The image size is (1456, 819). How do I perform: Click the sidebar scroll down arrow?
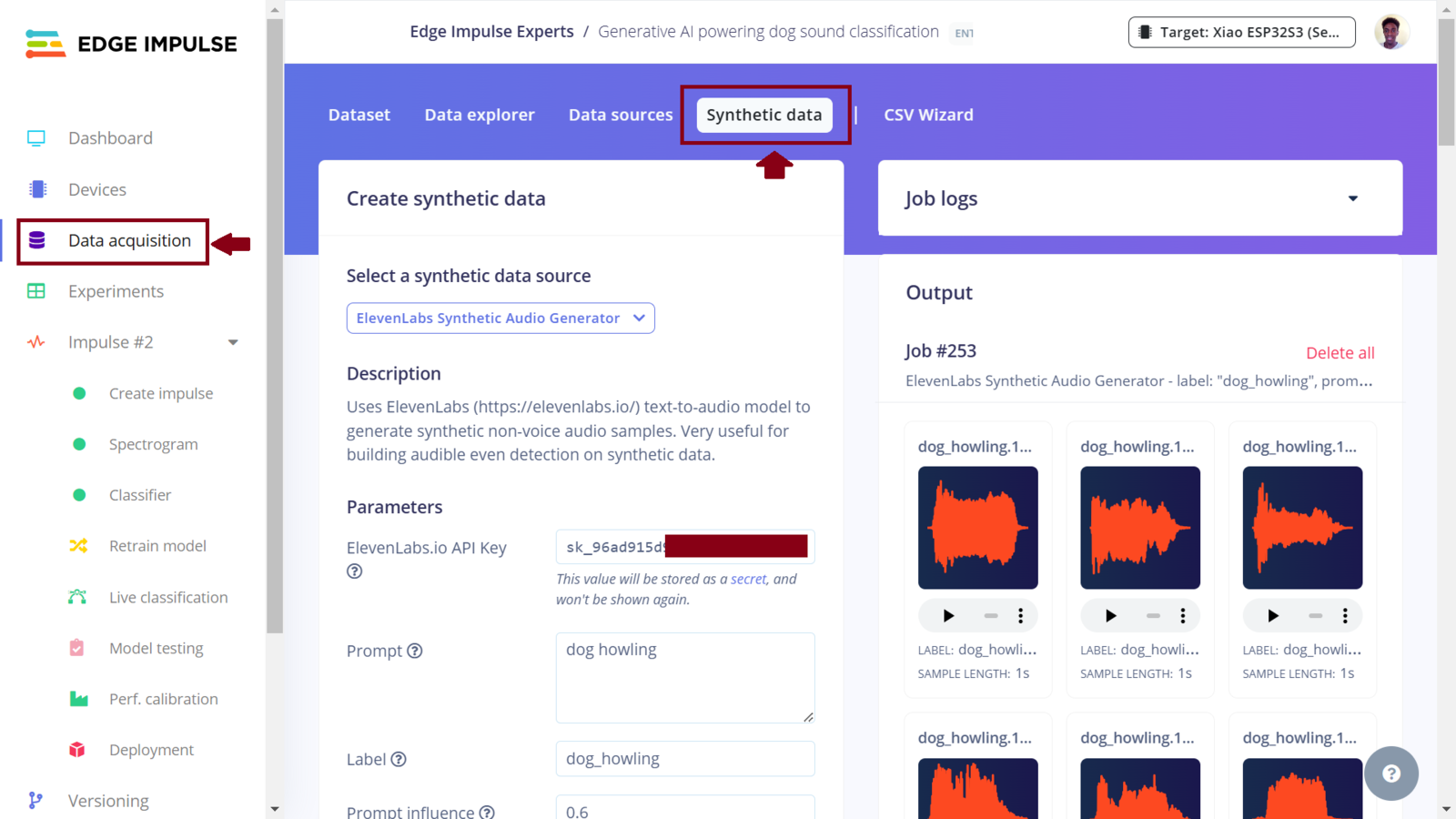point(275,809)
